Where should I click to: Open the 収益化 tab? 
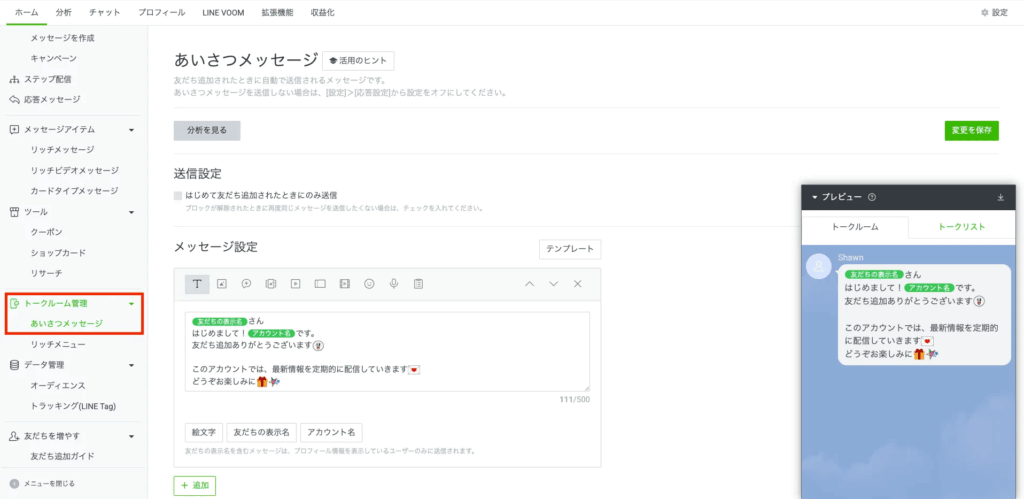(323, 12)
